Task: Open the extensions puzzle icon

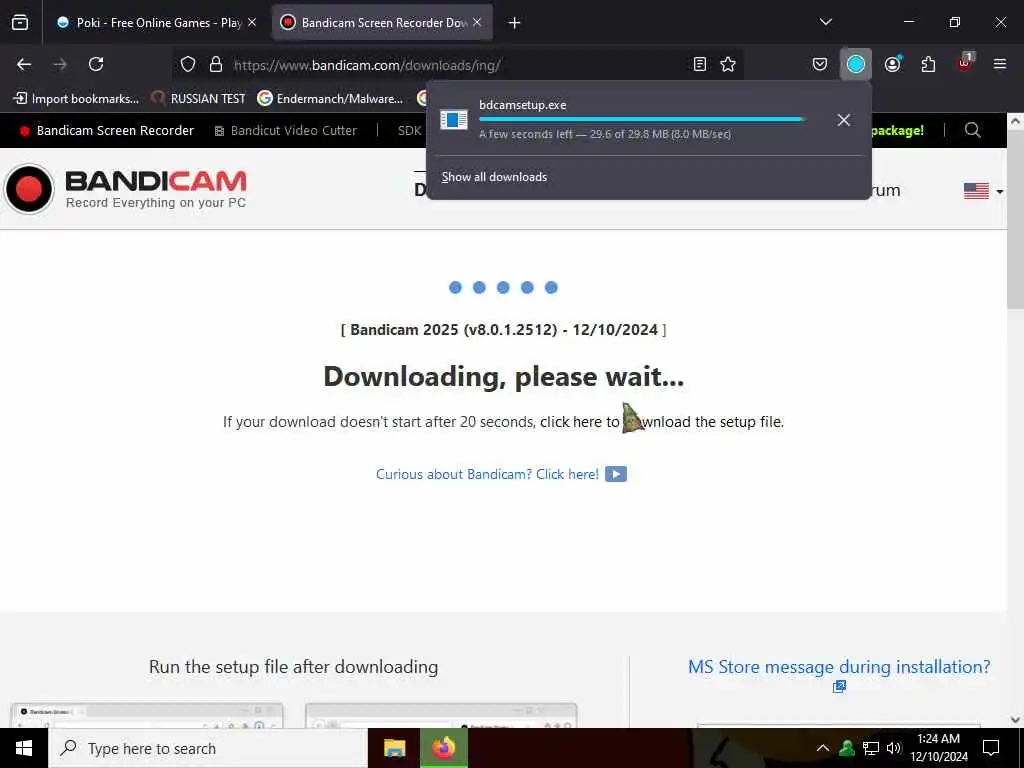Action: (x=928, y=64)
